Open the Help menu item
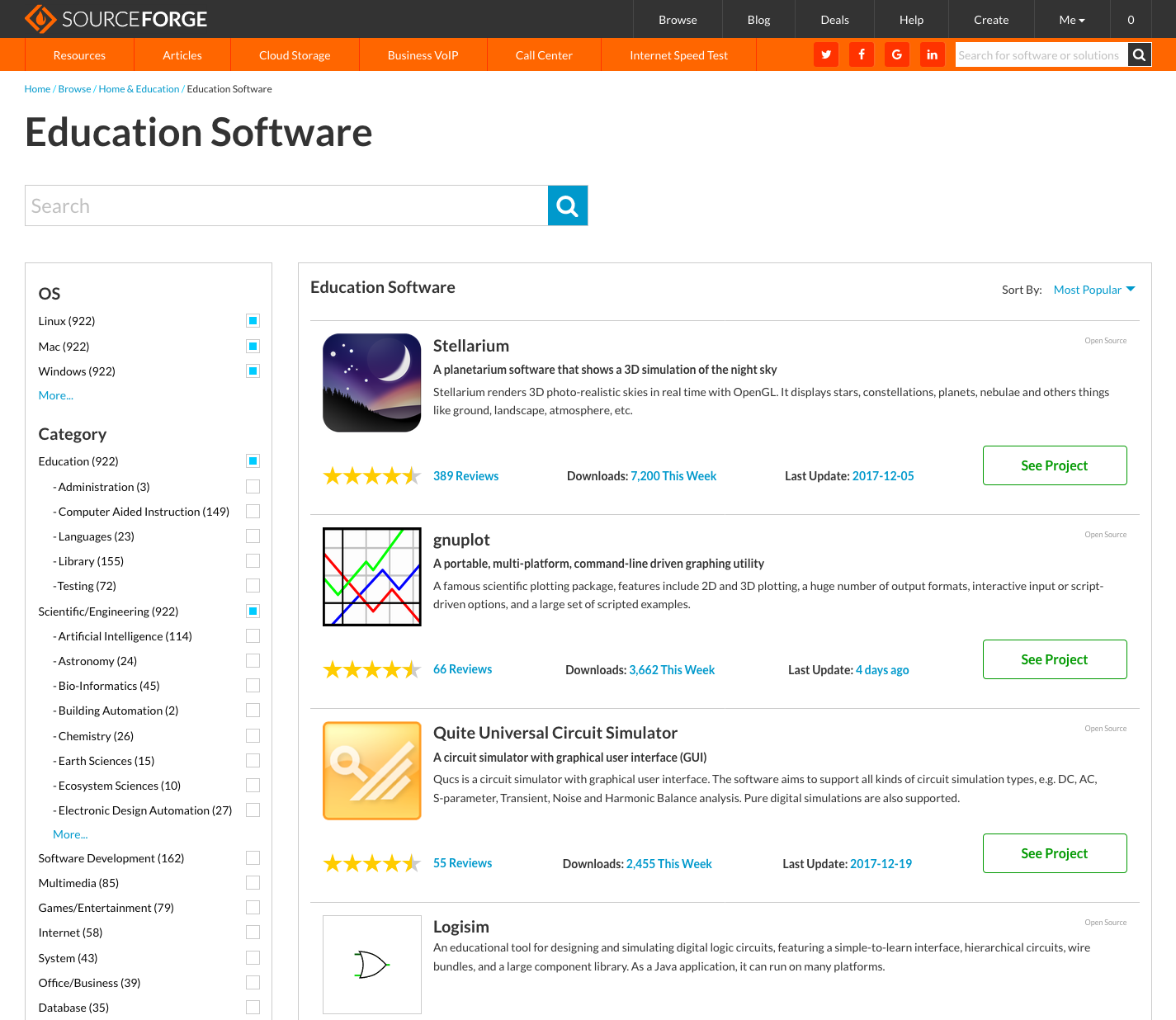Image resolution: width=1176 pixels, height=1020 pixels. (911, 20)
